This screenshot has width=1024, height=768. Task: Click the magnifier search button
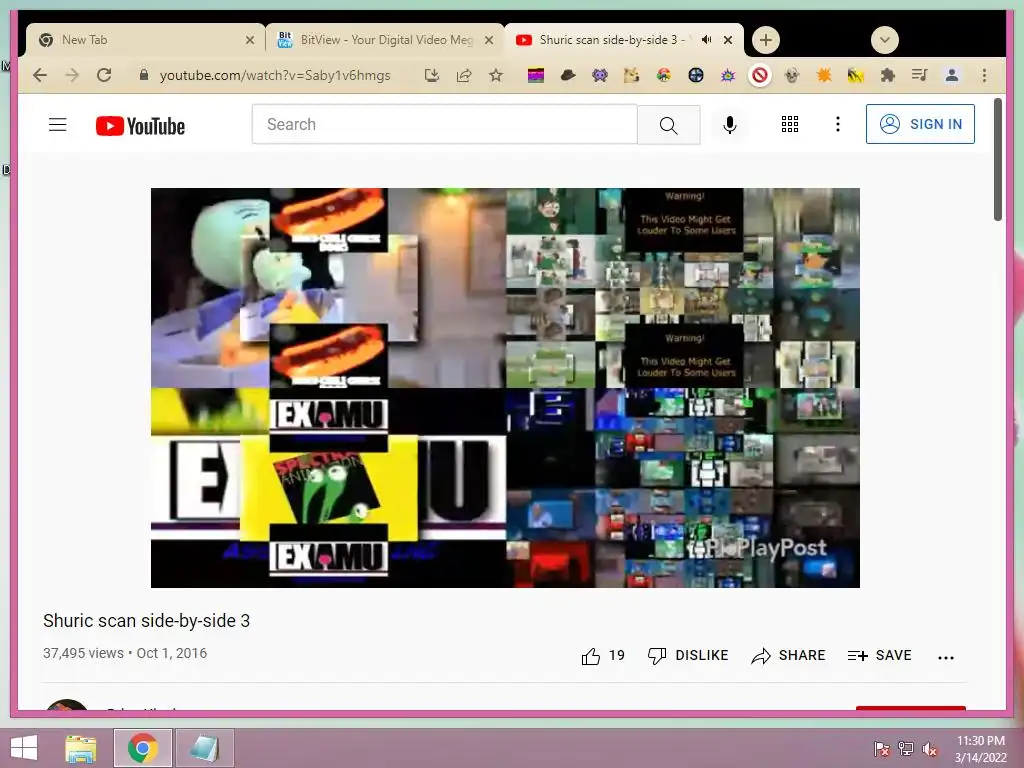coord(669,125)
